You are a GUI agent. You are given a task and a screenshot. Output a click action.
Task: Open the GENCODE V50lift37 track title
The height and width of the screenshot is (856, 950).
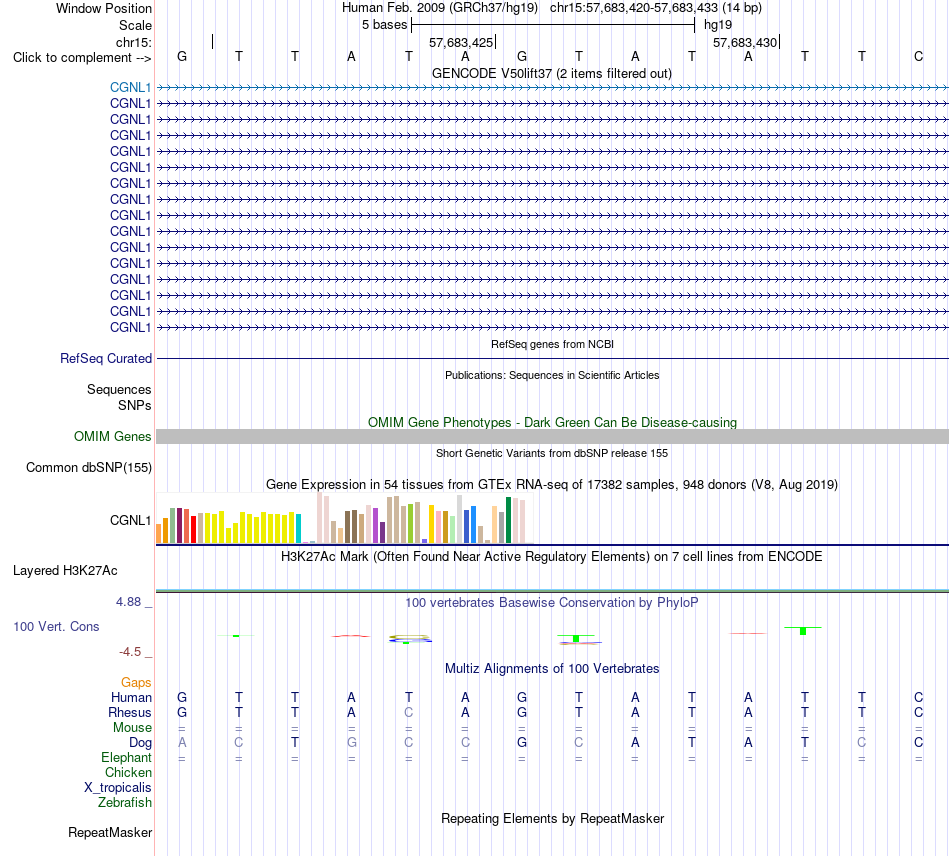coord(551,73)
